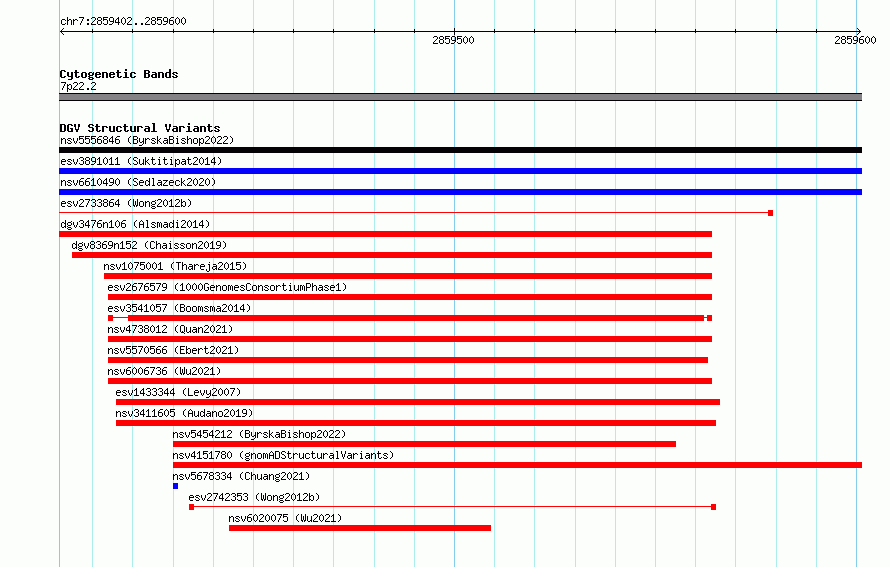Open dgv3476n106 (Alsmadi2014) label
This screenshot has width=890, height=567.
(135, 224)
